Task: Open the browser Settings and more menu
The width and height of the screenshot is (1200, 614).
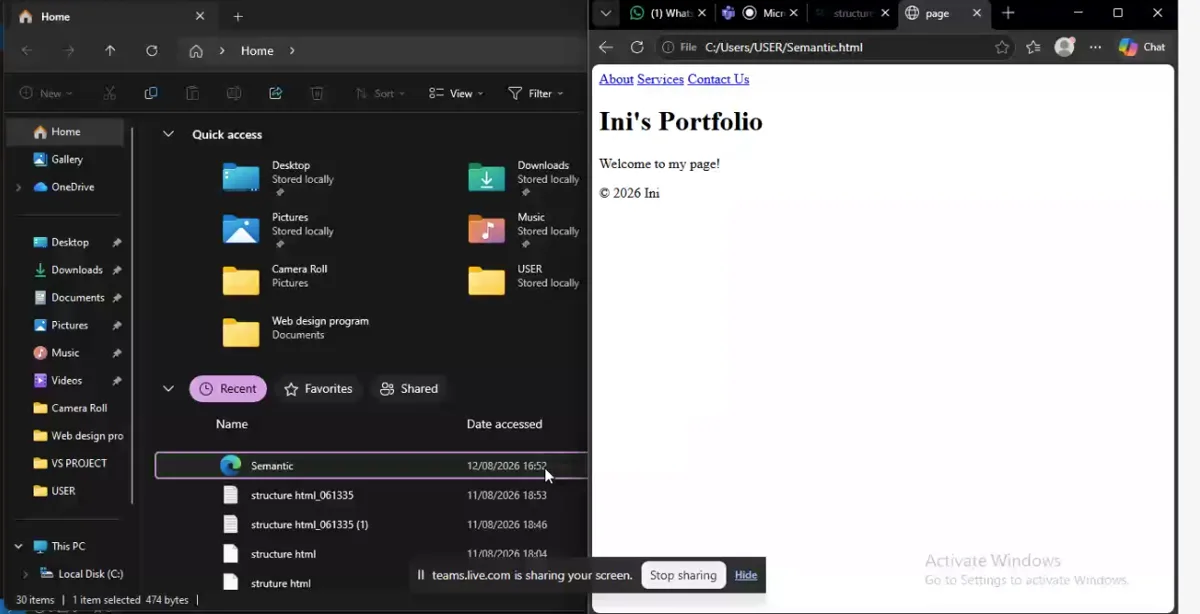Action: (1096, 47)
